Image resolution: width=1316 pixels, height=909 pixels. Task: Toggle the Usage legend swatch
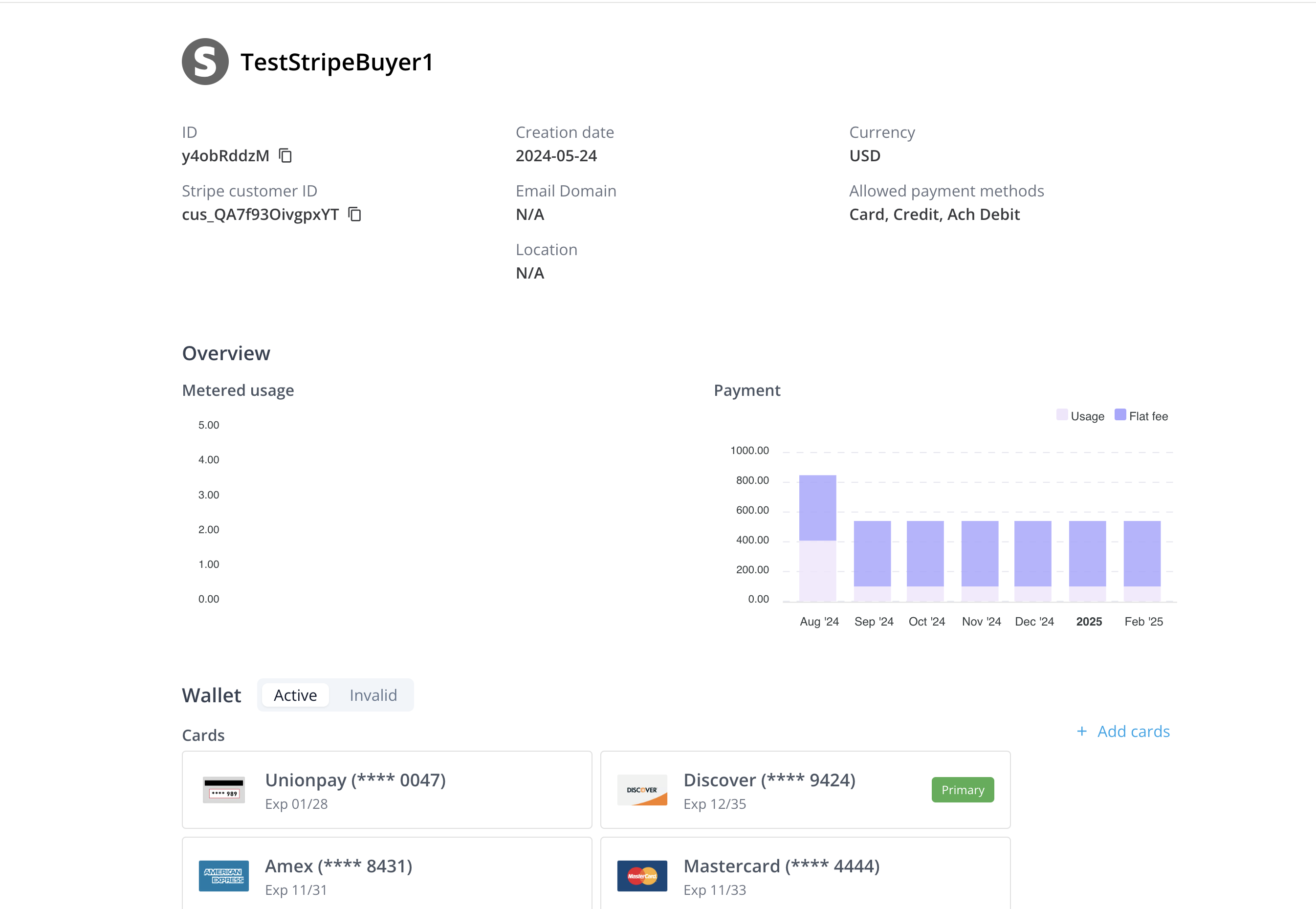pos(1062,414)
